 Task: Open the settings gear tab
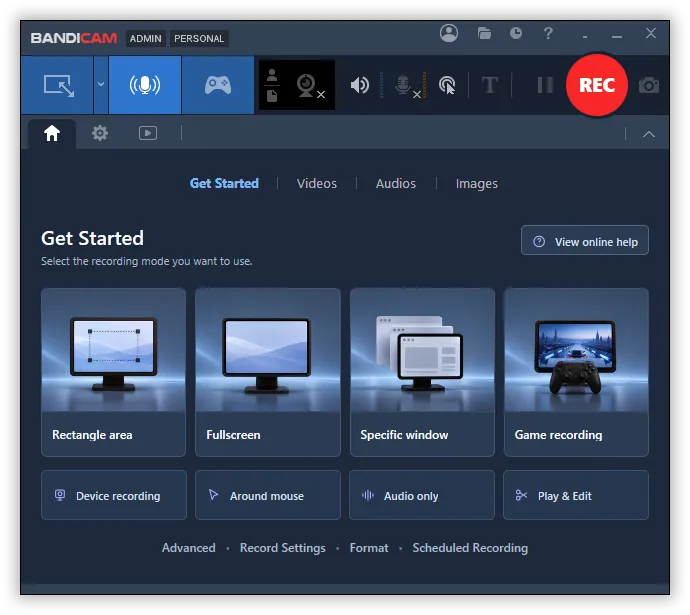click(x=100, y=133)
